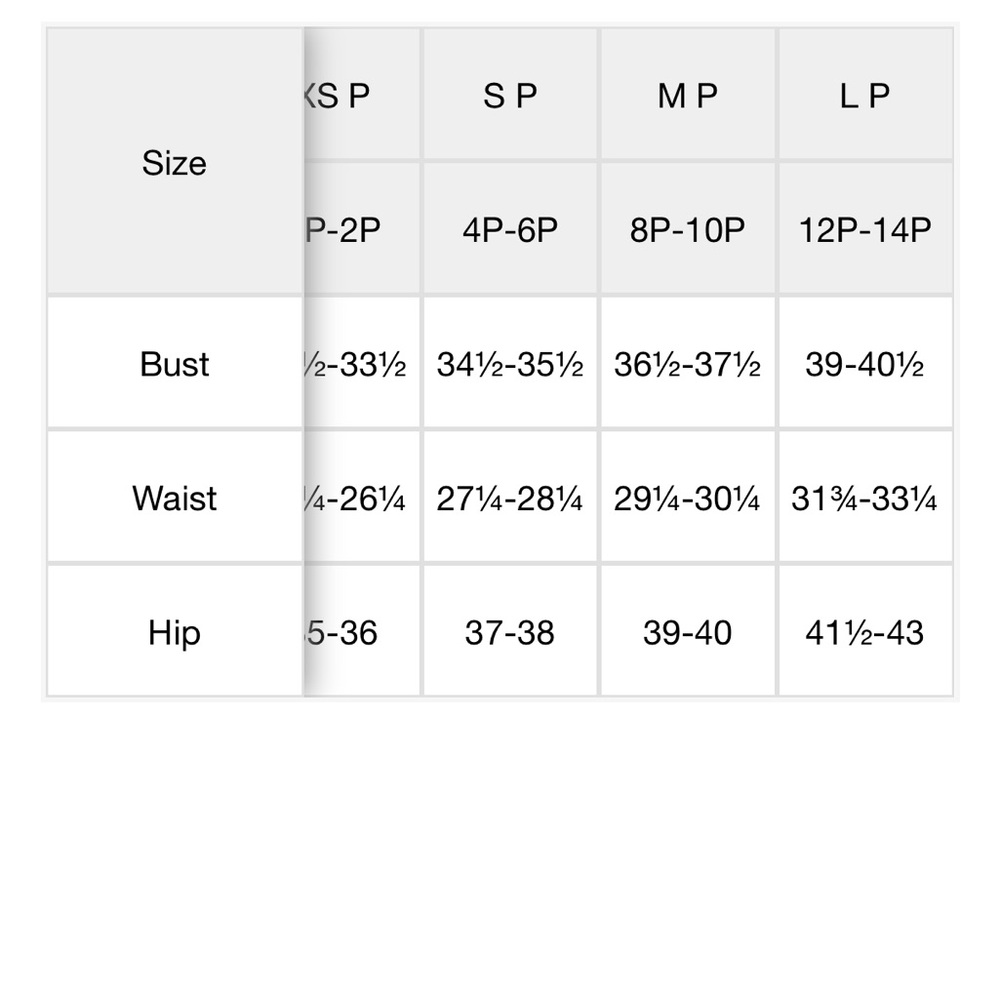Tap the M P size column header

(688, 94)
